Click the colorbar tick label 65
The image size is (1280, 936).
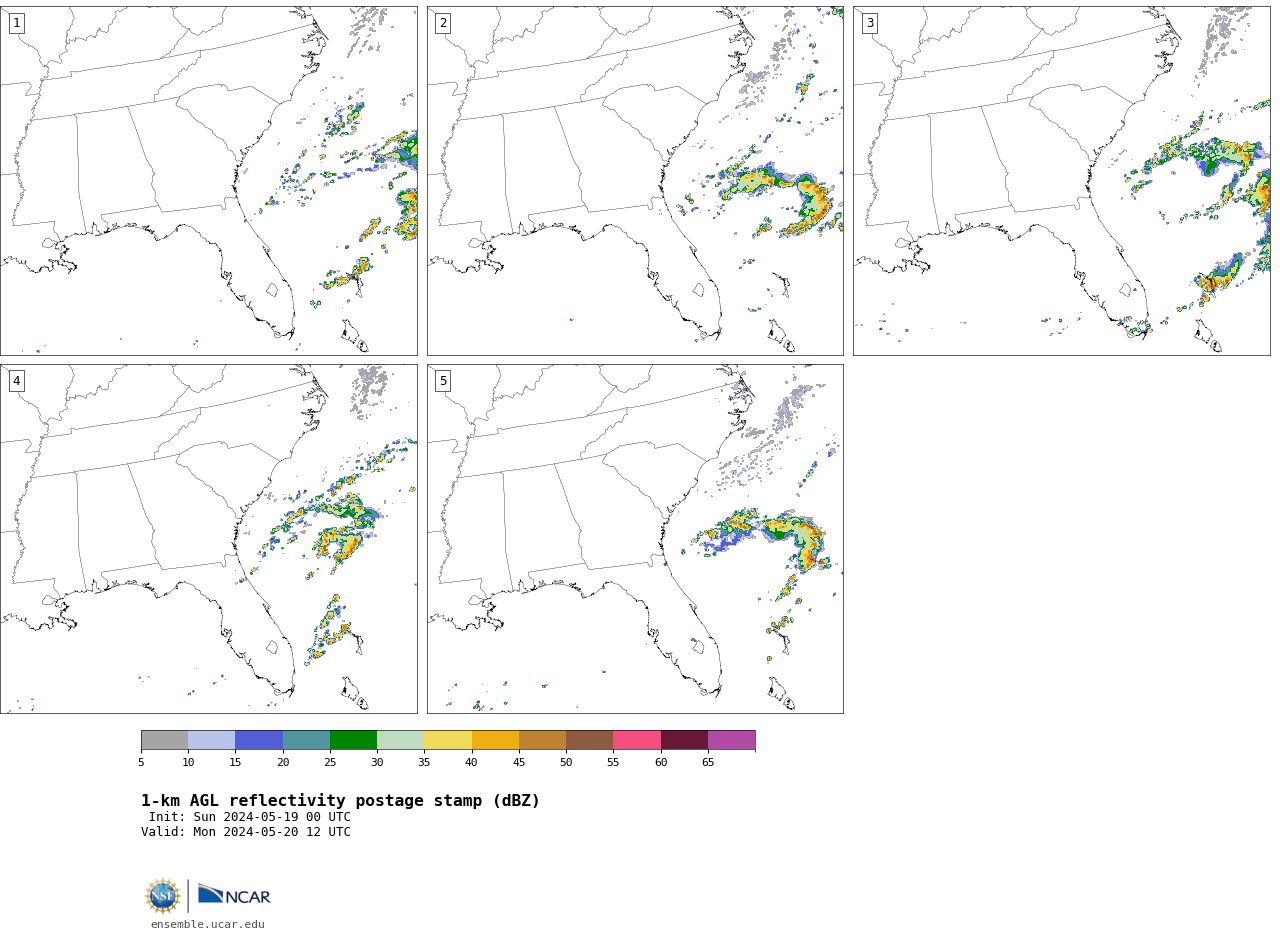[x=708, y=763]
